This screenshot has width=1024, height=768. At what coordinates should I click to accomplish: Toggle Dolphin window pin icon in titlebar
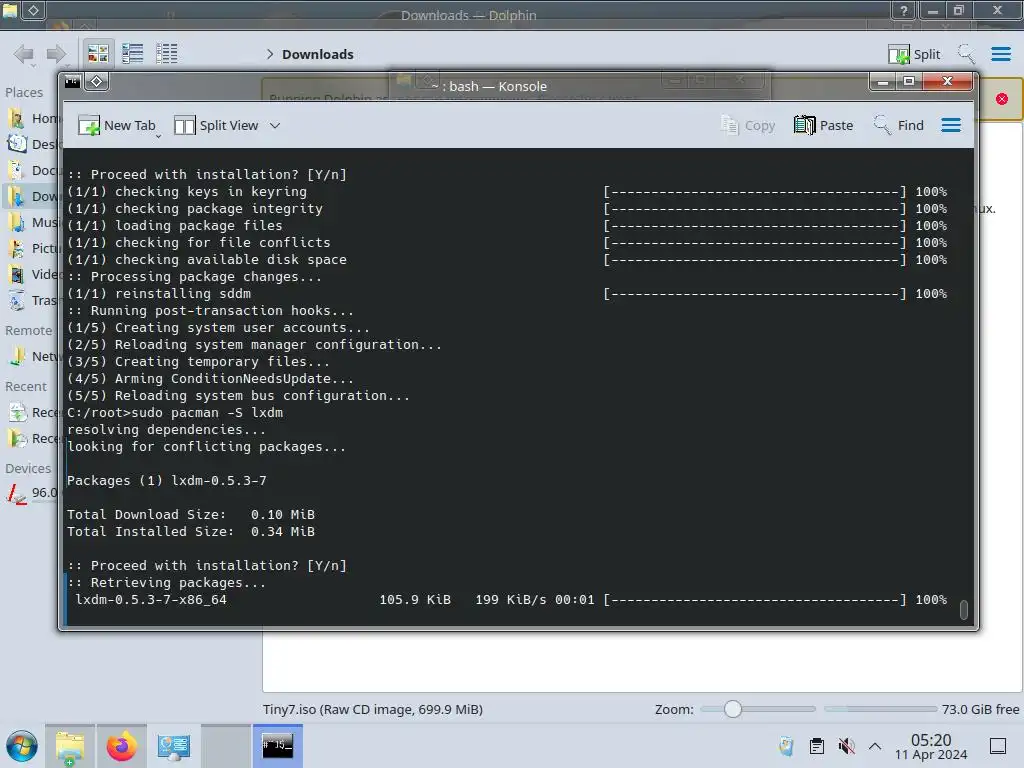pyautogui.click(x=33, y=10)
